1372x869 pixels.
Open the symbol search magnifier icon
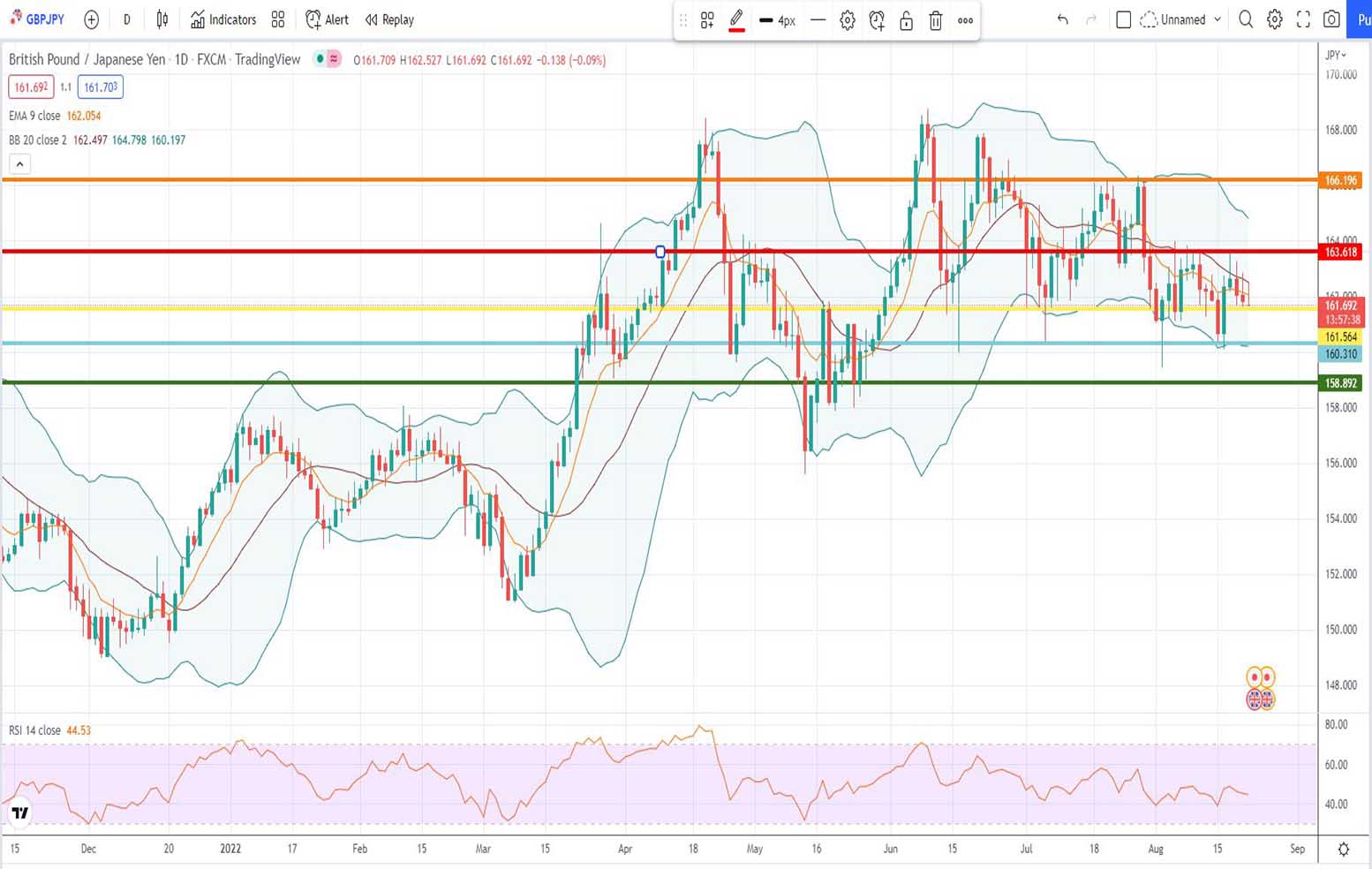point(1246,19)
